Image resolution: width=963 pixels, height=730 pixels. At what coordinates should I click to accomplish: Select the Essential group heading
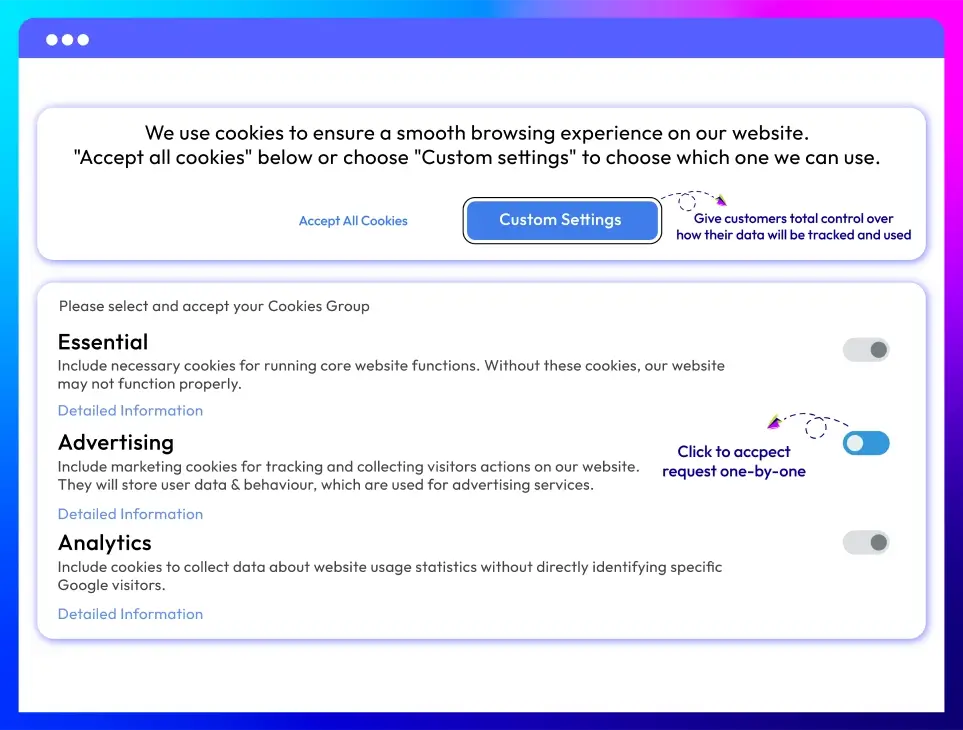tap(103, 342)
